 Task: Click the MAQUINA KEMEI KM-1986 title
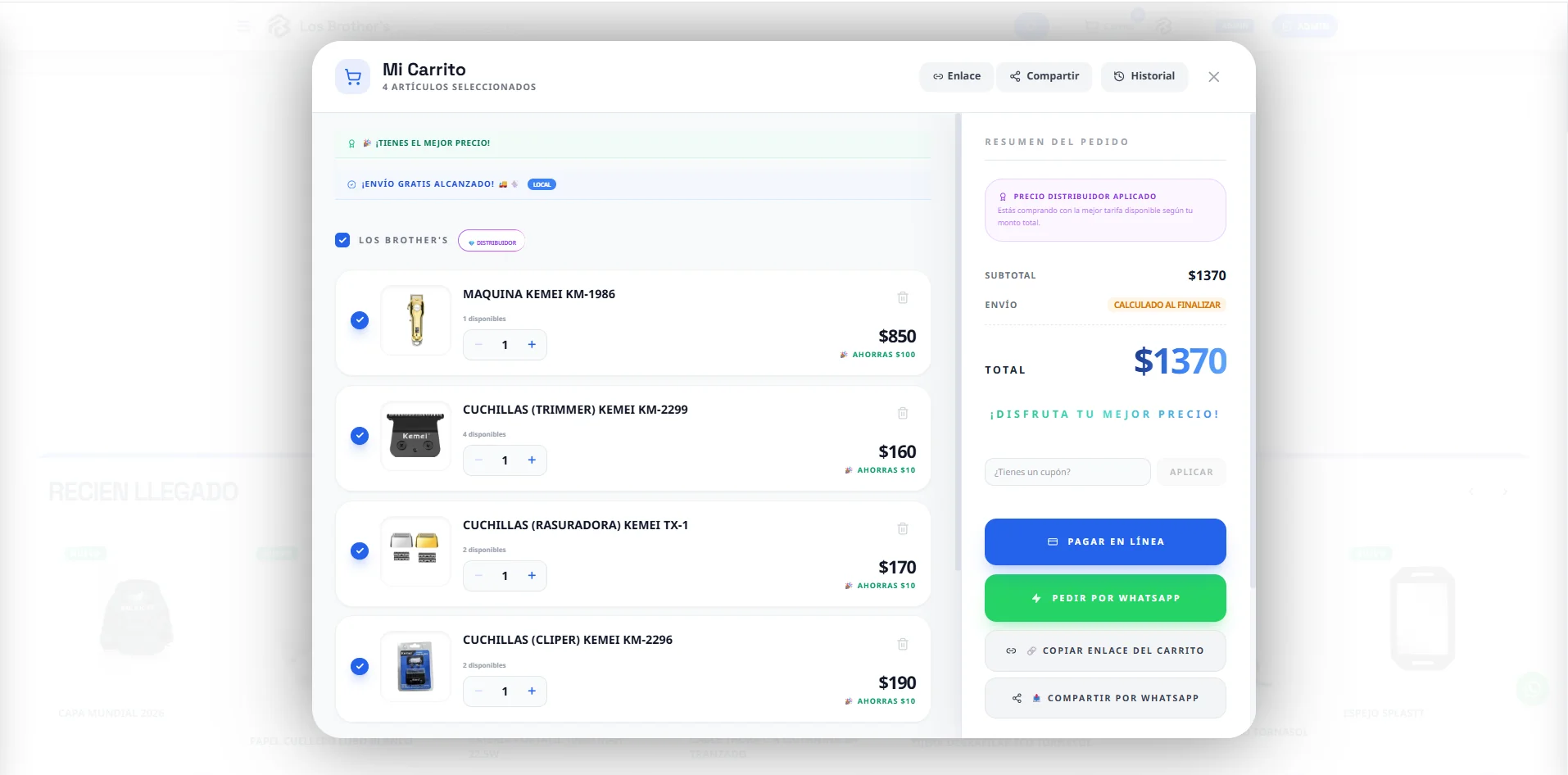pyautogui.click(x=539, y=294)
